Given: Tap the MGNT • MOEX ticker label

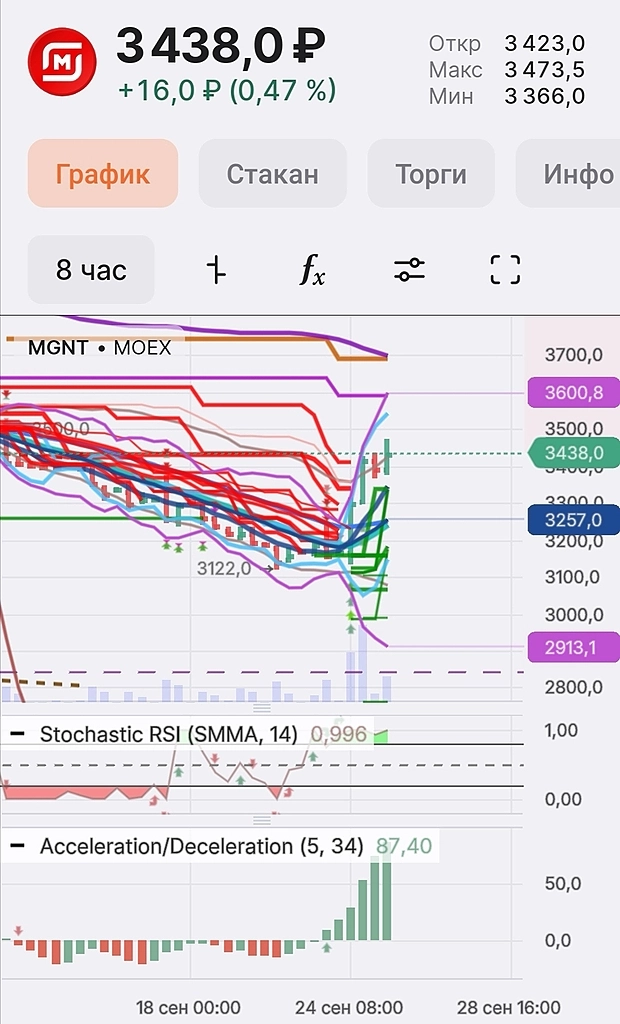Looking at the screenshot, I should click(x=99, y=347).
